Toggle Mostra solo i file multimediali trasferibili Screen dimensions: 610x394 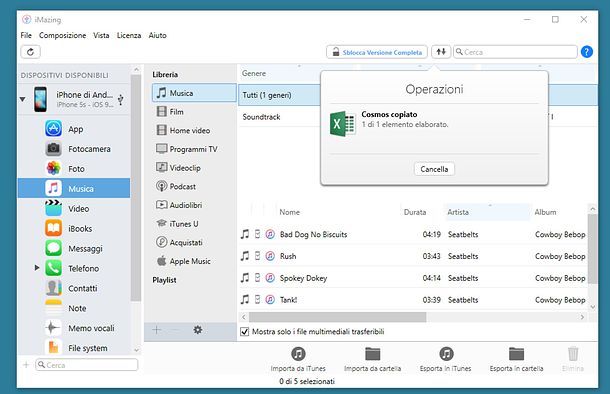coord(245,332)
